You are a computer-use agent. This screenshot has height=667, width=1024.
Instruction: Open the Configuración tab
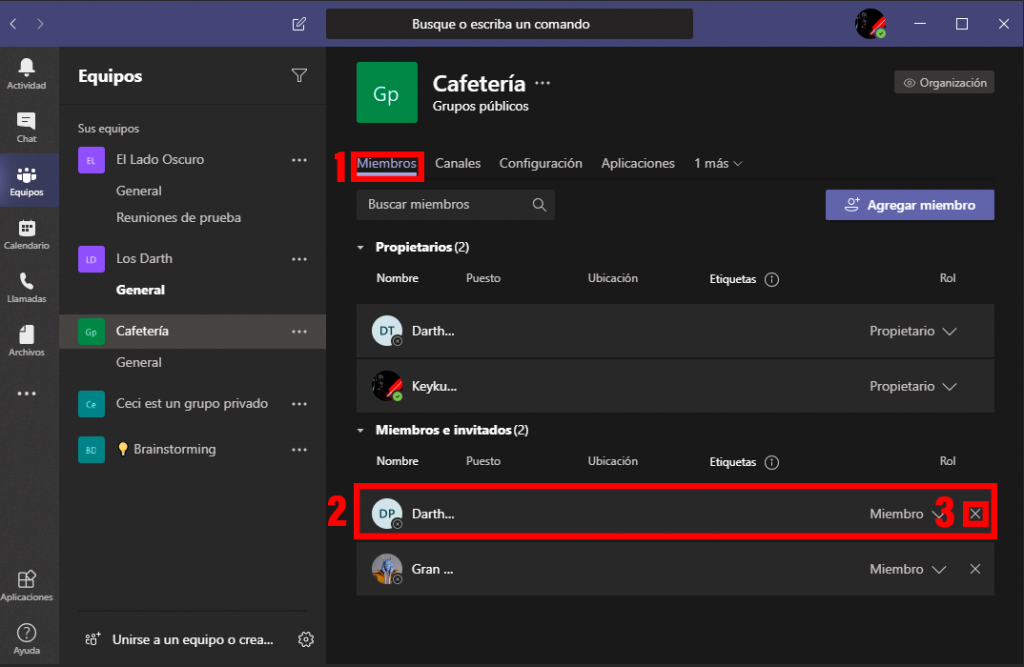tap(541, 163)
